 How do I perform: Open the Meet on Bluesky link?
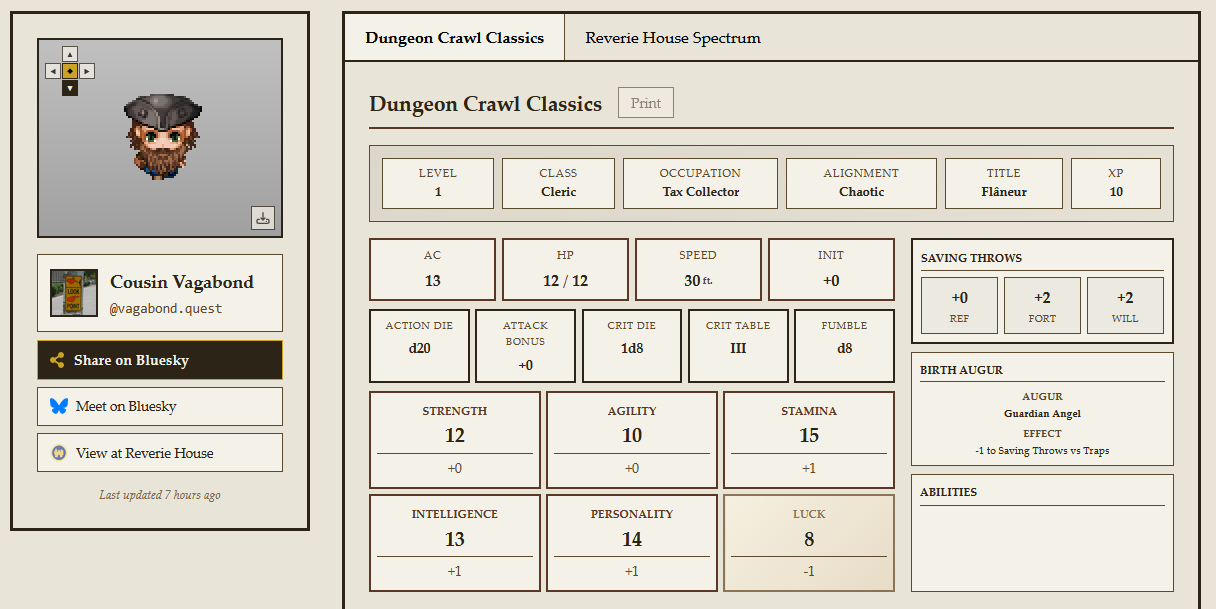click(x=160, y=406)
